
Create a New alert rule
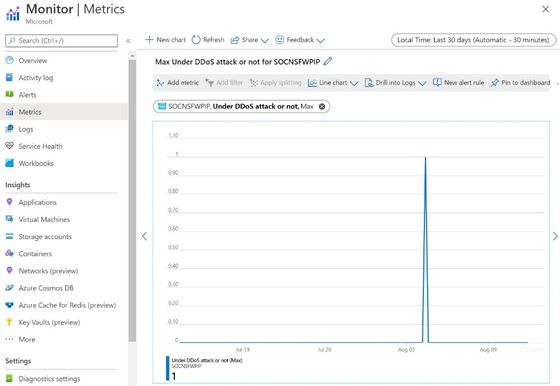point(459,83)
